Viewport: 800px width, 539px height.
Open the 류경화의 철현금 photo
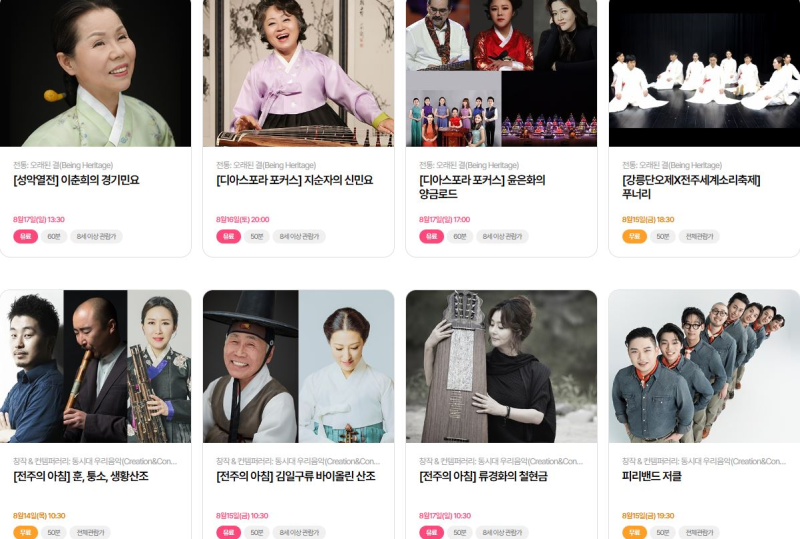[502, 366]
